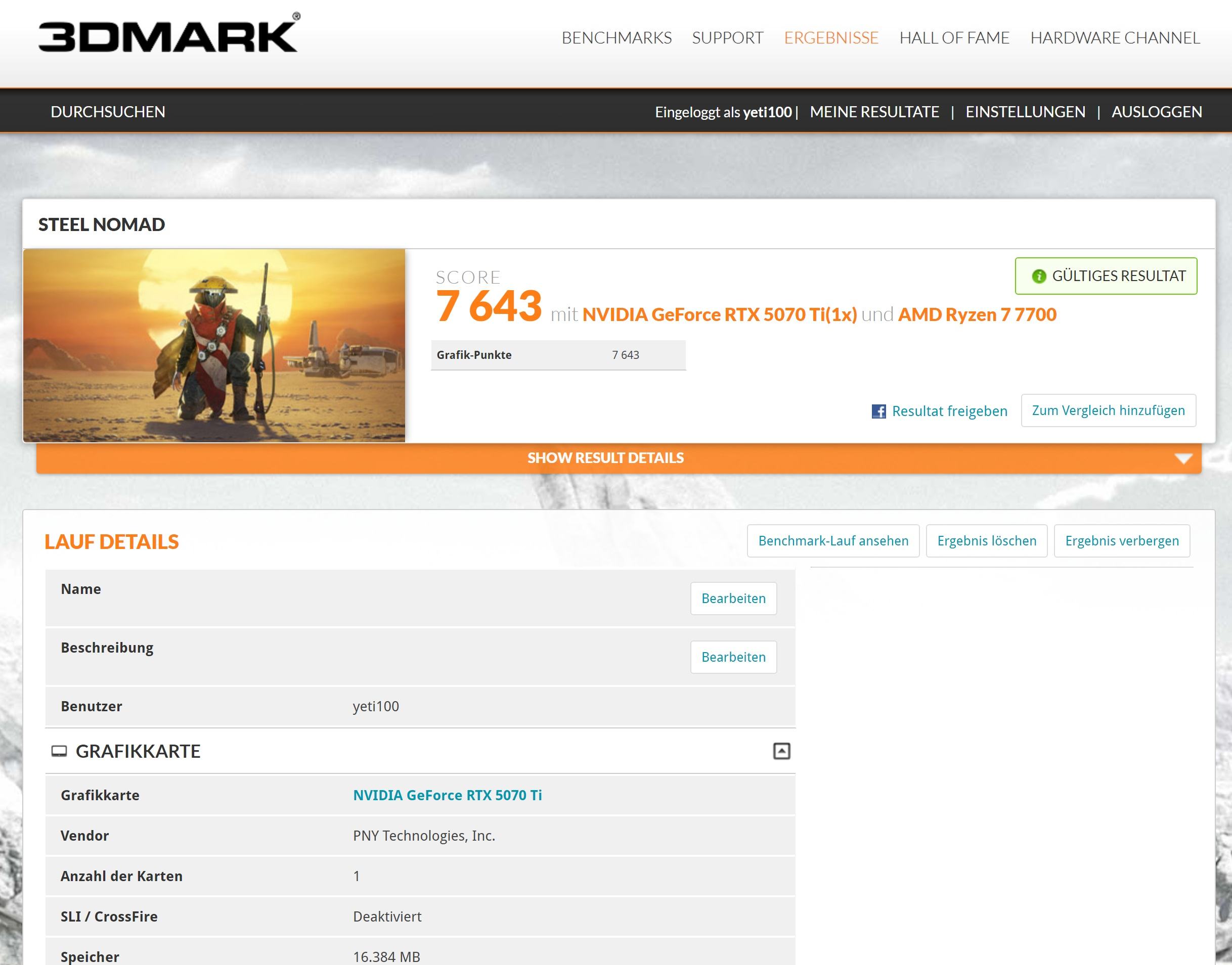Click the white triangle on orange details bar

[1183, 458]
